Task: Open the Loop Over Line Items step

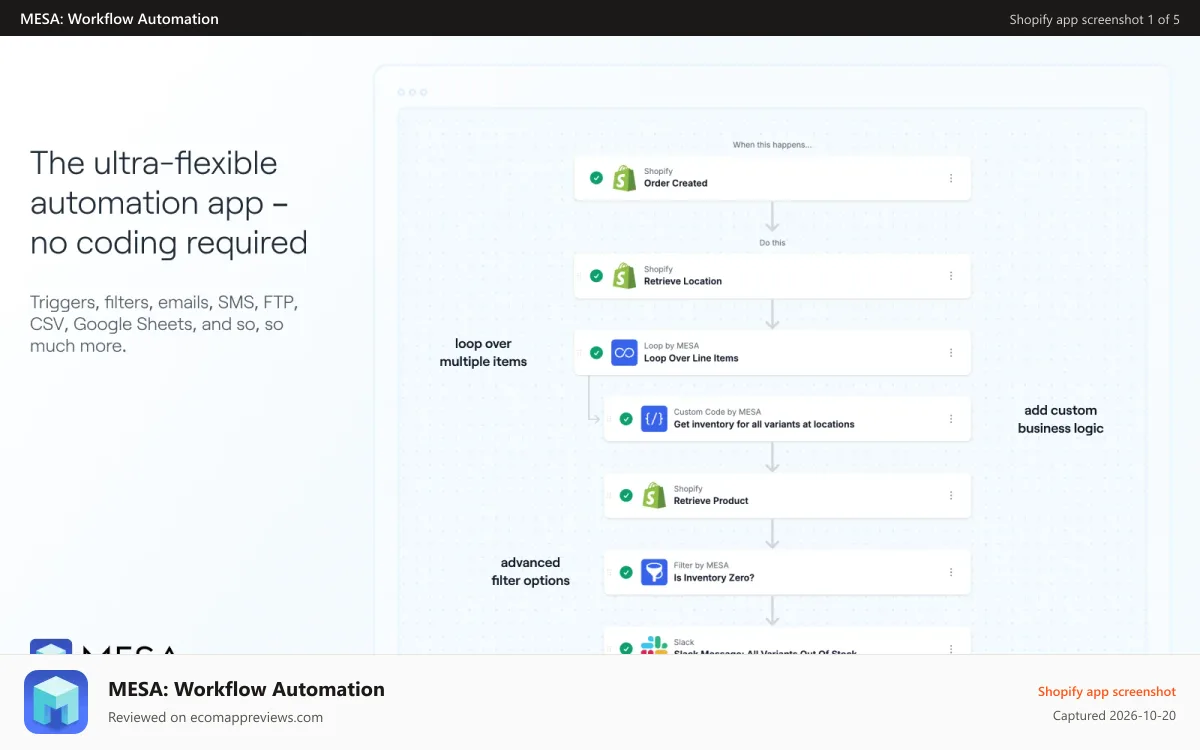Action: (772, 353)
